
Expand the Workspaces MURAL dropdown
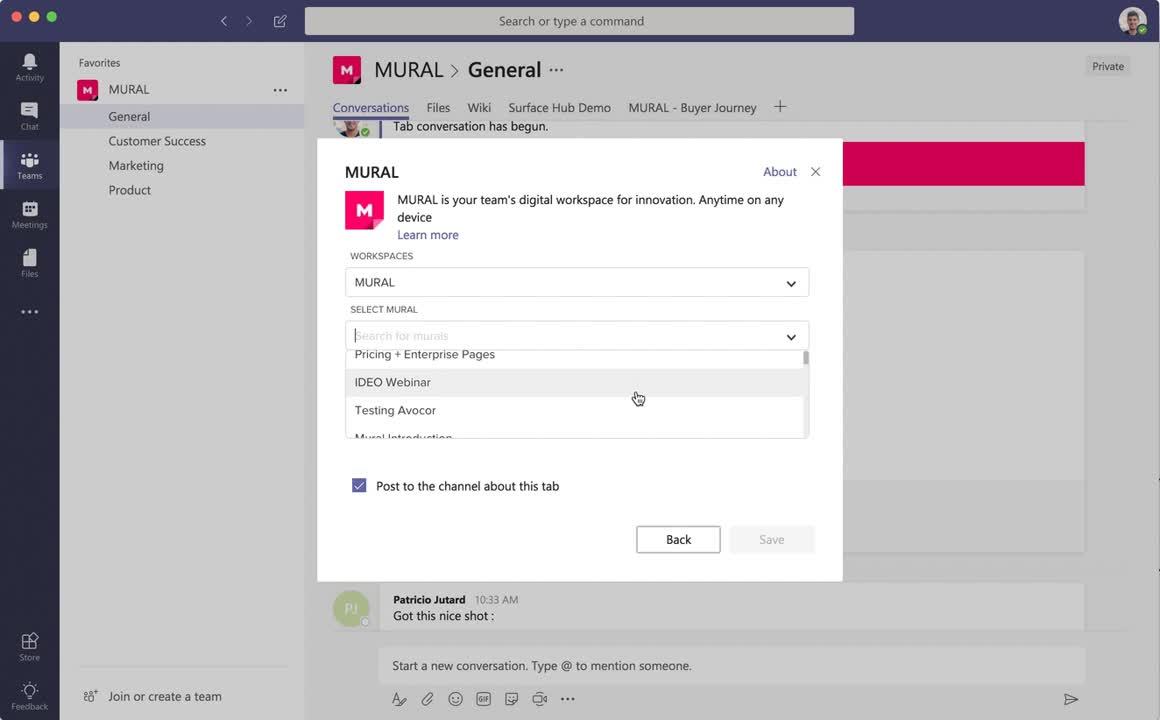(x=577, y=283)
